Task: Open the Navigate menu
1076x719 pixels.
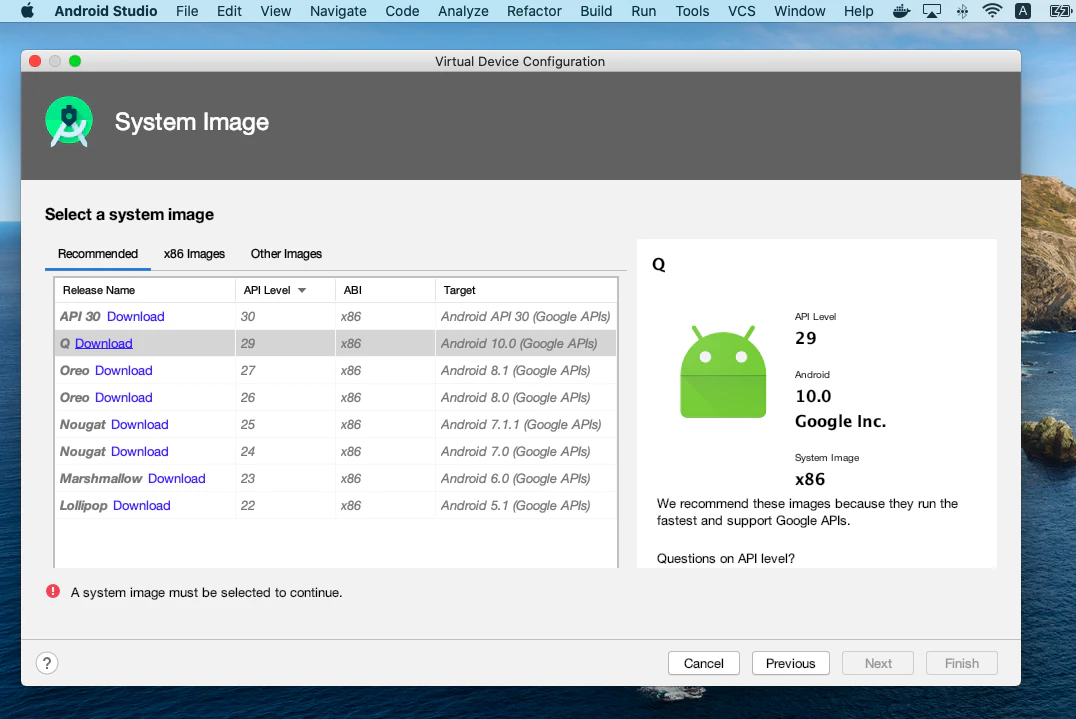Action: coord(338,11)
